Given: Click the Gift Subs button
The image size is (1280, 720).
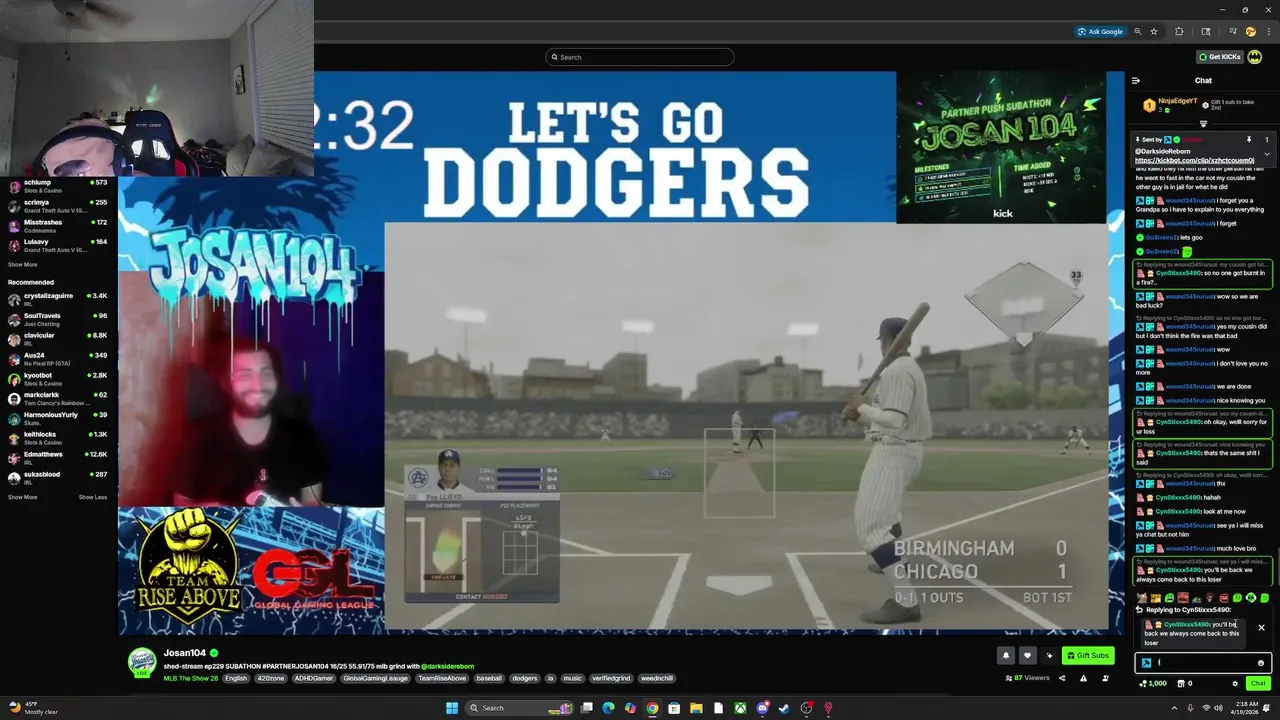Looking at the screenshot, I should coord(1088,656).
